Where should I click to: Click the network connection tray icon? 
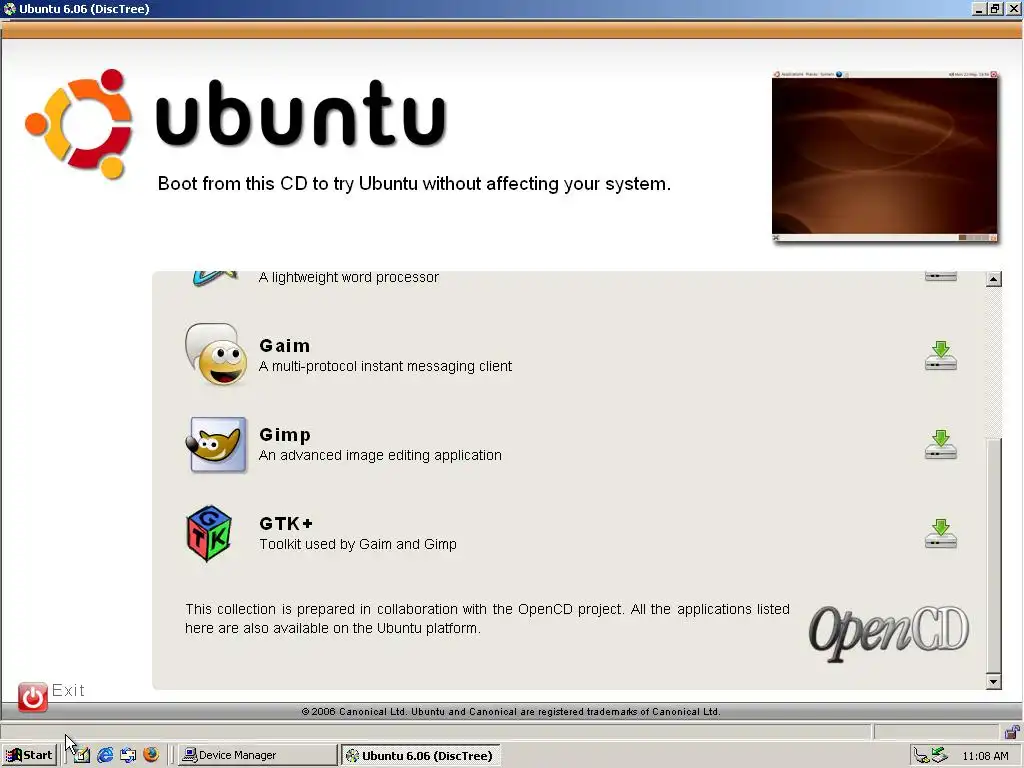pyautogui.click(x=921, y=756)
